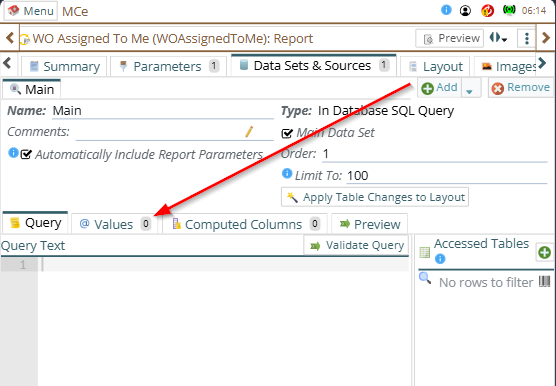Click the magnifier filter icon in Accessed Tables

click(x=425, y=279)
